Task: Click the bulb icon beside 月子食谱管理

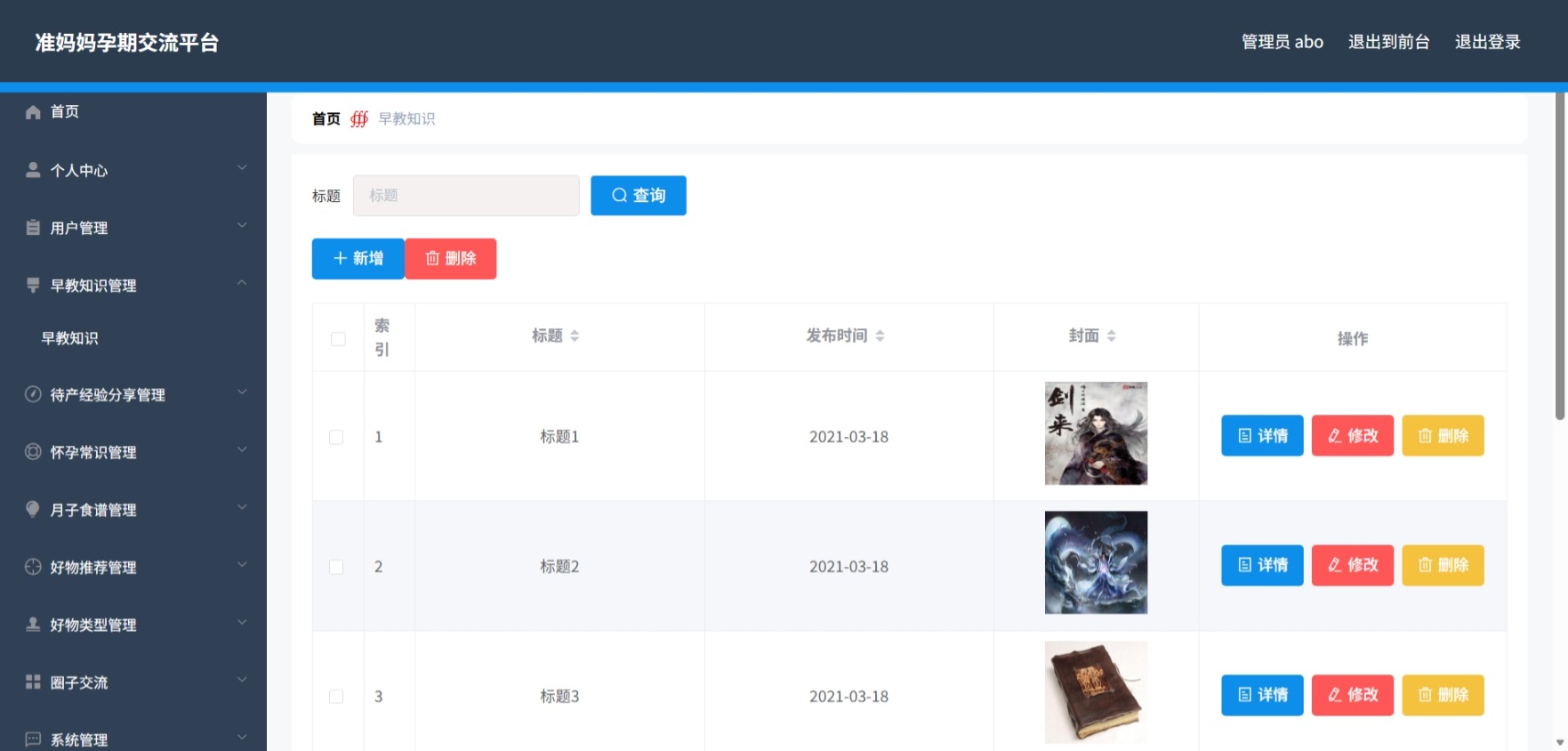Action: coord(33,509)
